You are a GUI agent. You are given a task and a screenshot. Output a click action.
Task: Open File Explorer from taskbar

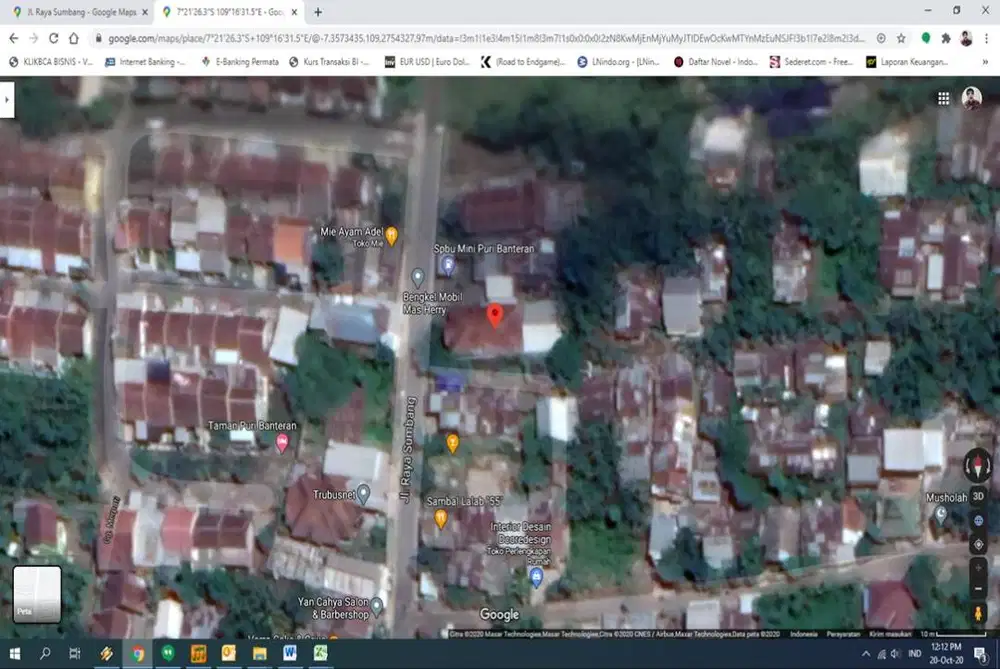pos(260,653)
